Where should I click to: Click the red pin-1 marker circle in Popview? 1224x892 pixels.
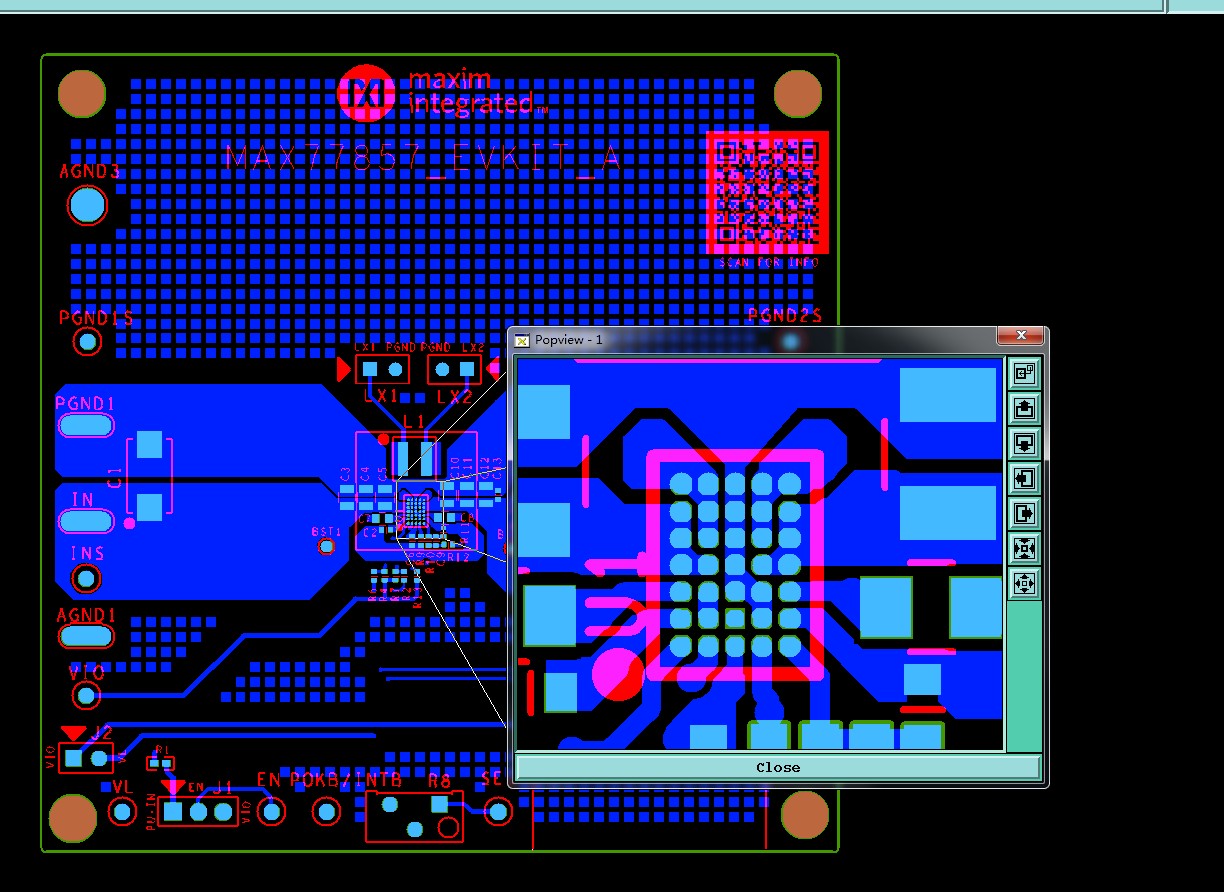tap(618, 674)
